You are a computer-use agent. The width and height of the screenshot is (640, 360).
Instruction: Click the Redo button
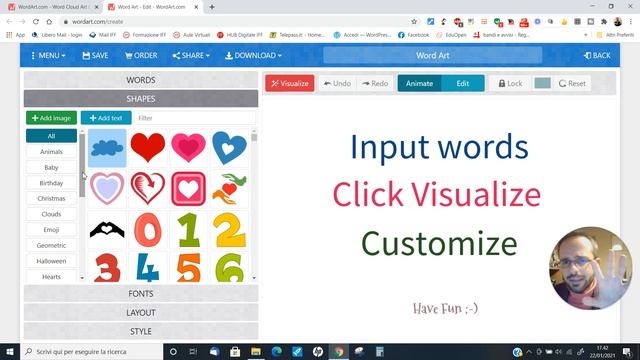[375, 83]
